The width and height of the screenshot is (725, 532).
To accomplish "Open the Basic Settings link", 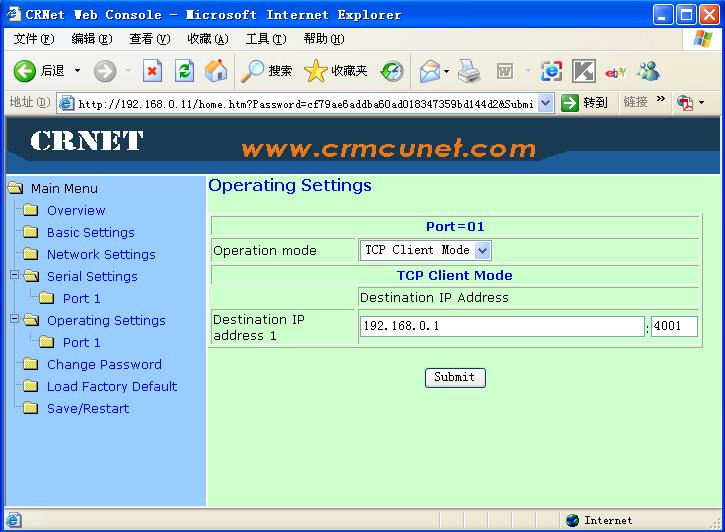I will pyautogui.click(x=91, y=232).
